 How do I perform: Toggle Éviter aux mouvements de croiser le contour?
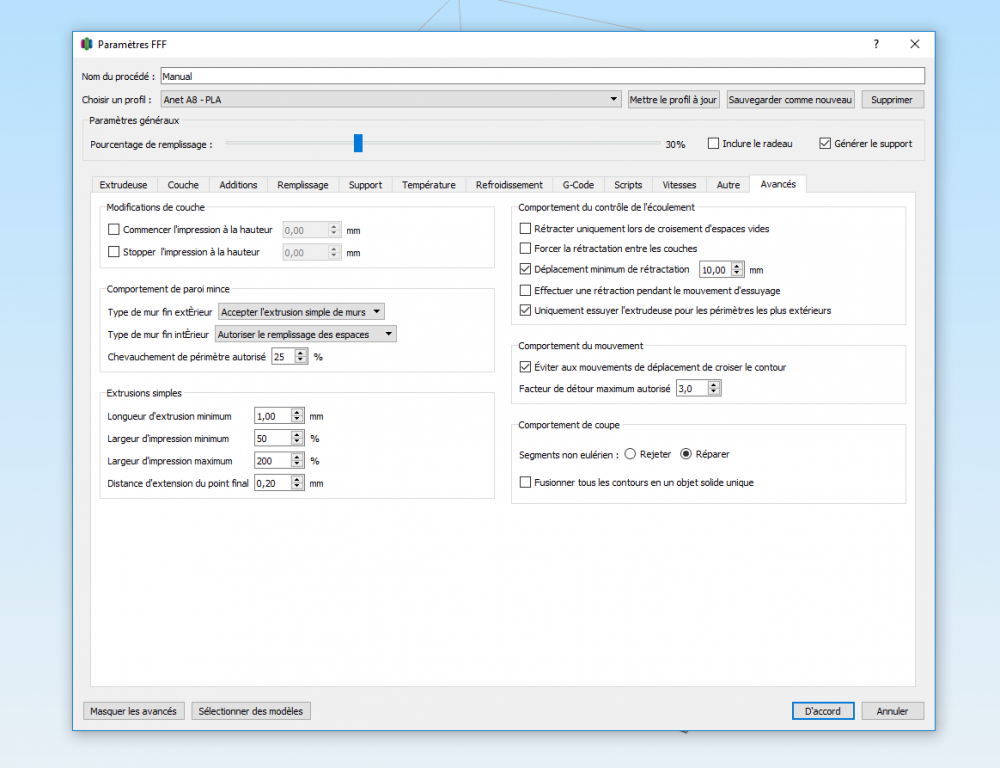click(x=525, y=367)
